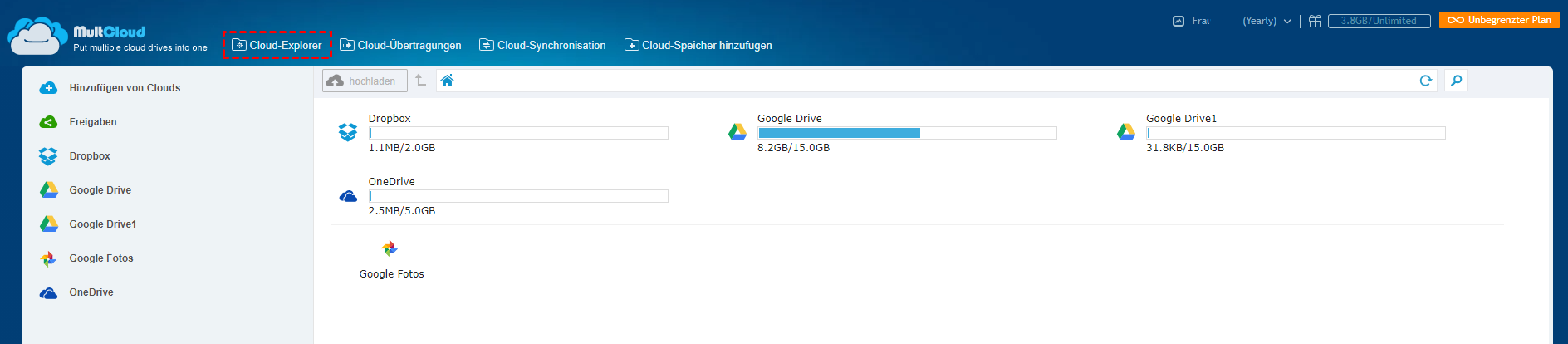This screenshot has width=1568, height=344.
Task: Click the Google Drive icon in sidebar
Action: [49, 190]
